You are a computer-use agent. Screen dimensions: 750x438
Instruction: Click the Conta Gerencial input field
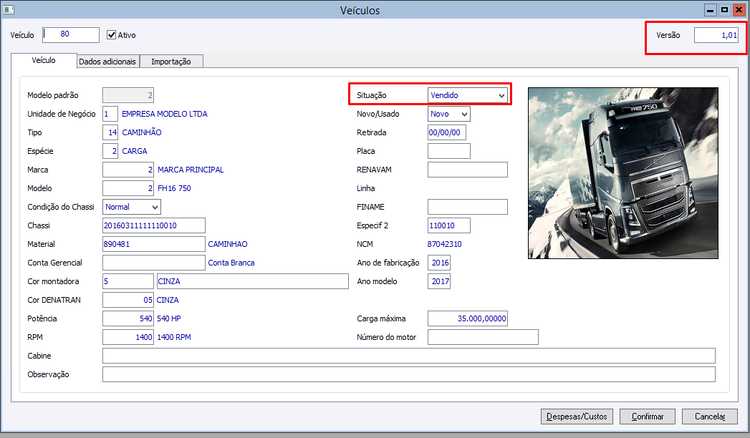point(154,263)
